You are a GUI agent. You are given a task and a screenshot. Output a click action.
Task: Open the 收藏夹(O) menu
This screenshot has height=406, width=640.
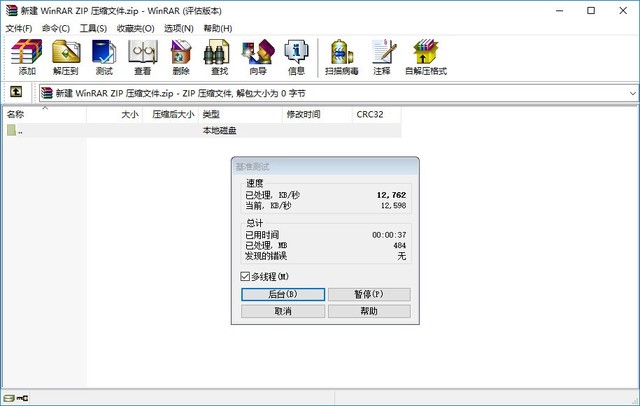(136, 28)
